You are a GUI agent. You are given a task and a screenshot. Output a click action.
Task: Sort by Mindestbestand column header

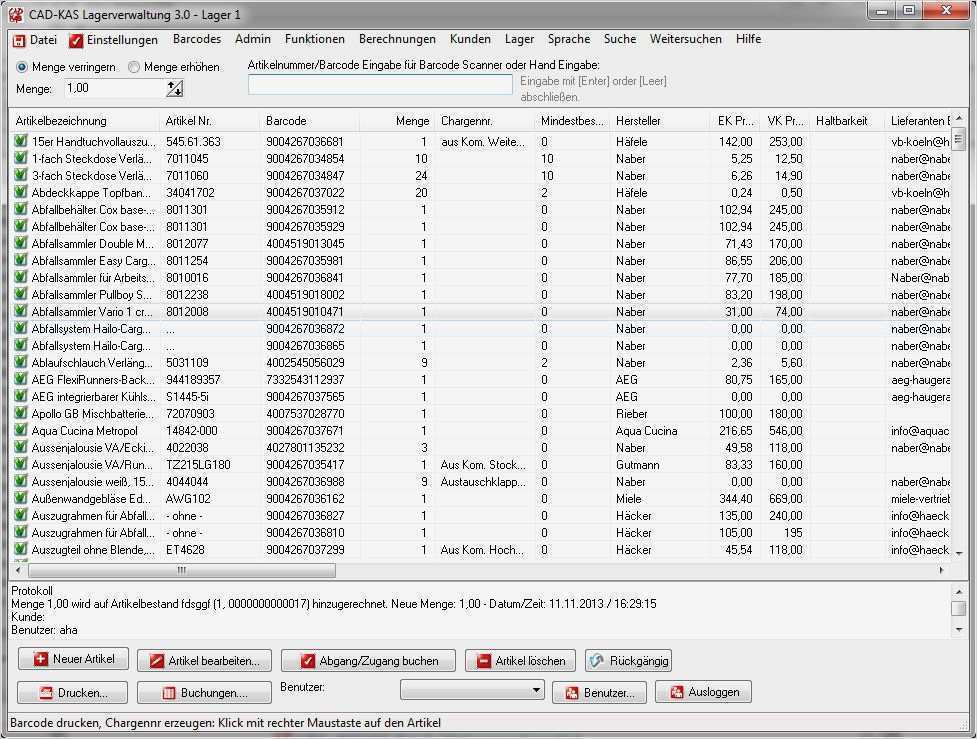point(572,121)
